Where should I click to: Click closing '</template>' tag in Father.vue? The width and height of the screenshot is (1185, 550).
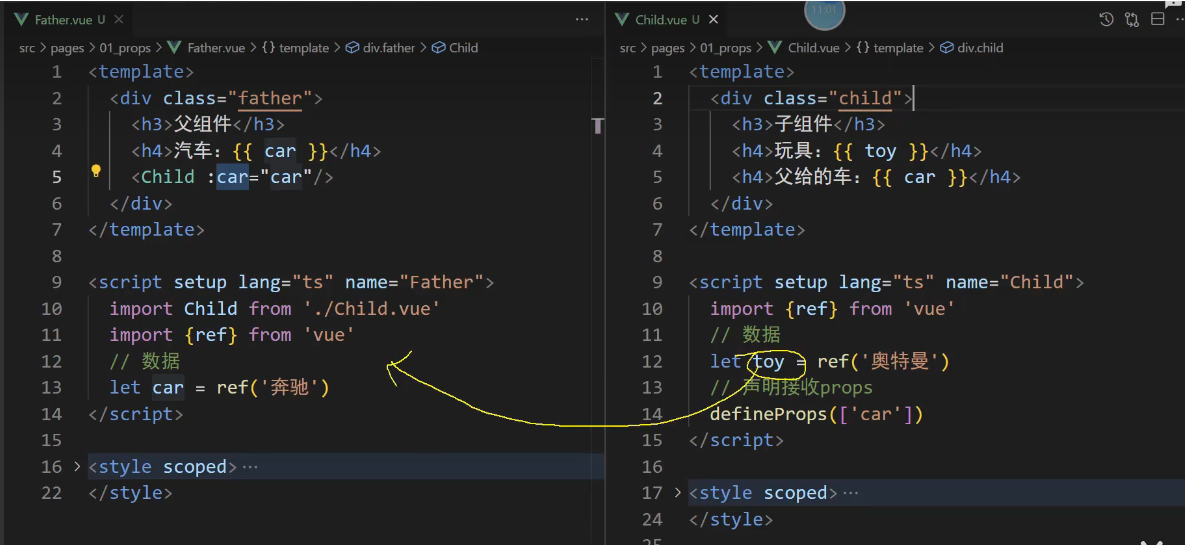point(147,230)
